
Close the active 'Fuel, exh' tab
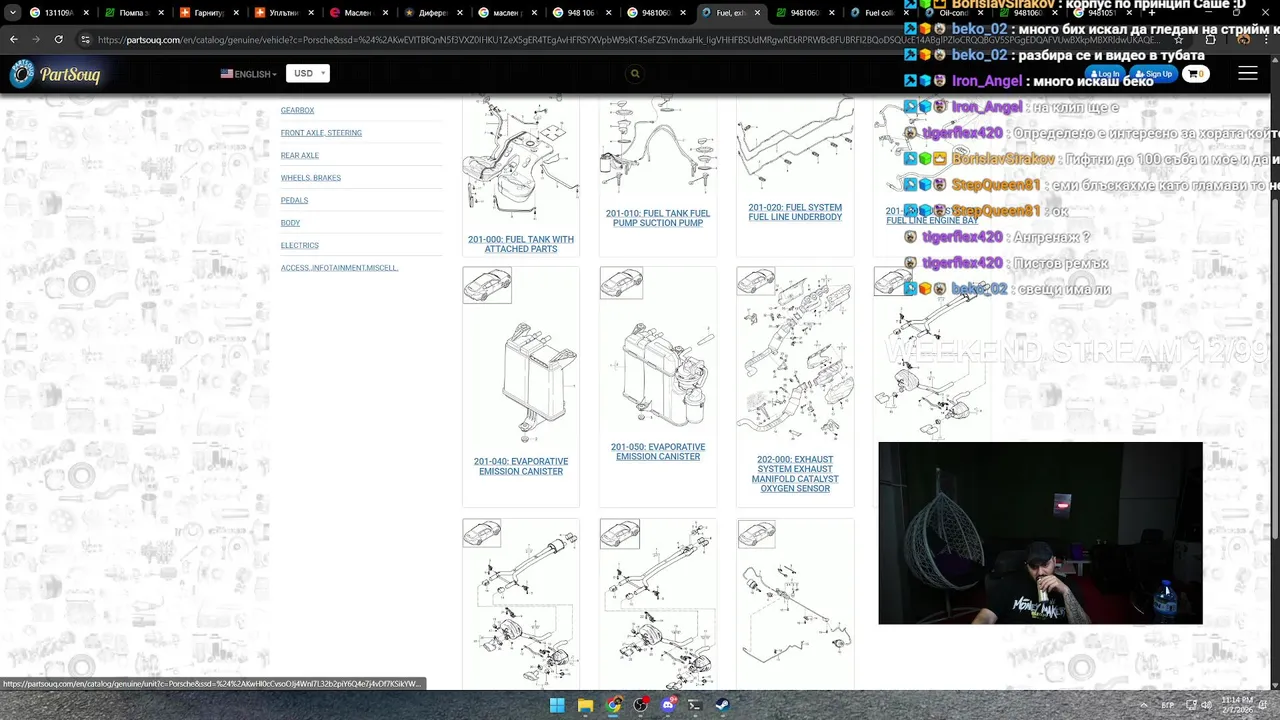pos(757,13)
